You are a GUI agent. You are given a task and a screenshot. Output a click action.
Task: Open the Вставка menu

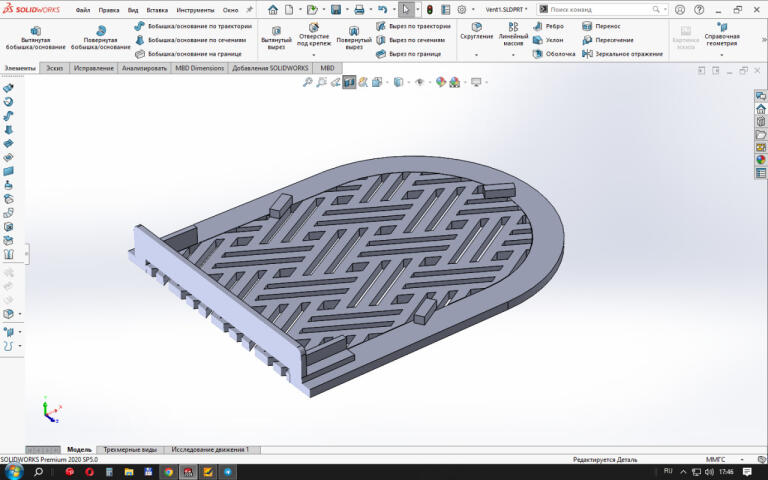(157, 10)
